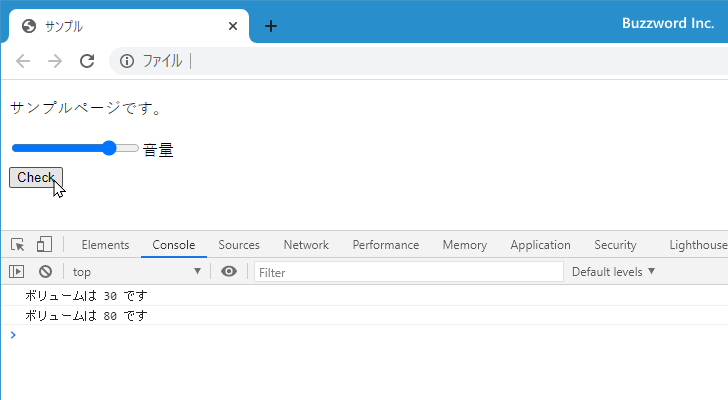Viewport: 728px width, 400px height.
Task: Click the eye icon for live expressions
Action: pyautogui.click(x=229, y=271)
